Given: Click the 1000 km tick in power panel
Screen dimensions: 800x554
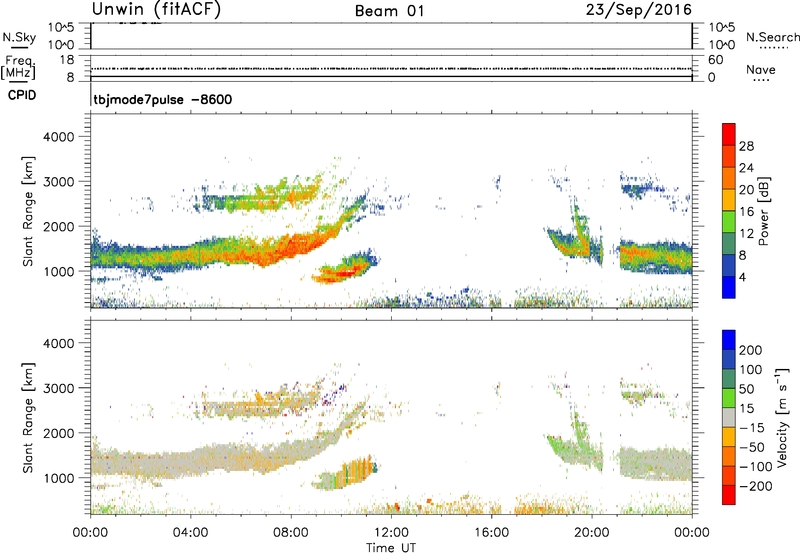Looking at the screenshot, I should pyautogui.click(x=59, y=271).
